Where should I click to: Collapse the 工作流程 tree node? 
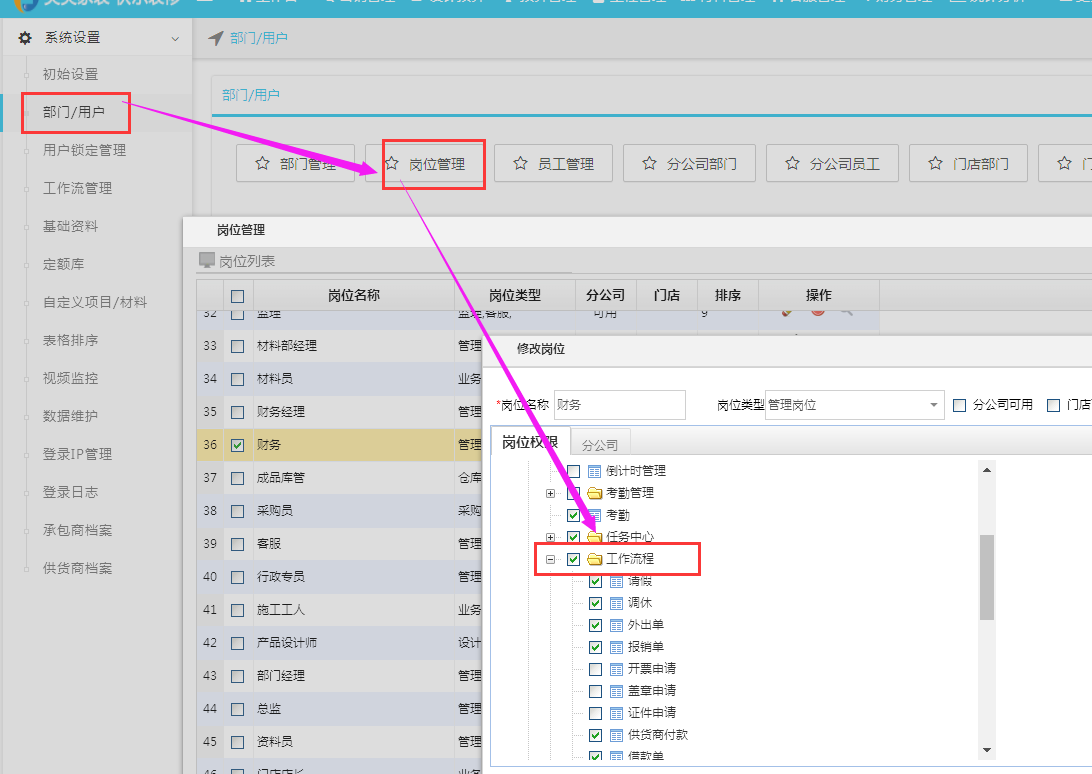click(x=551, y=559)
